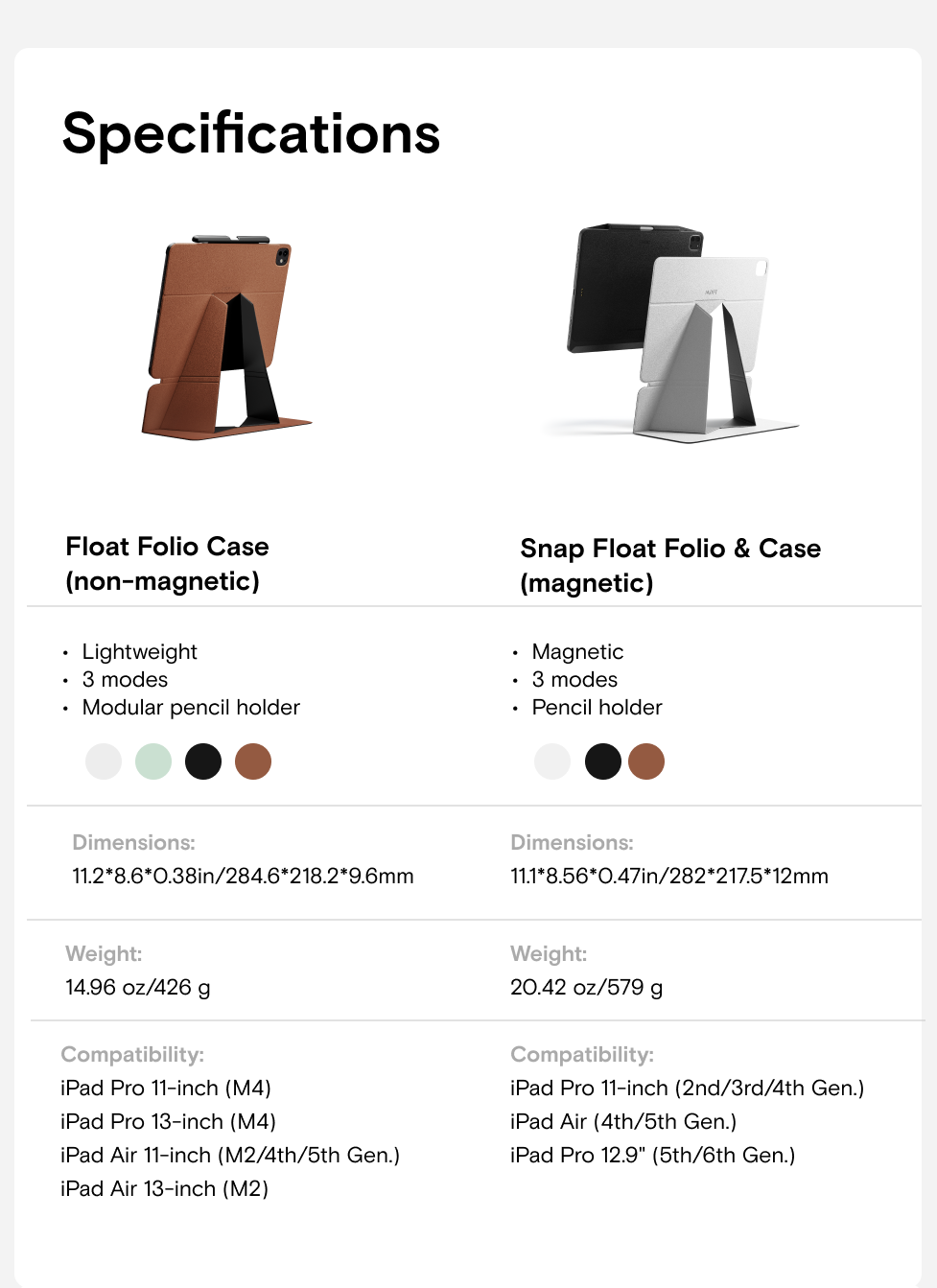This screenshot has height=1288, width=937.
Task: Click the Modular pencil holder bullet item
Action: 191,707
